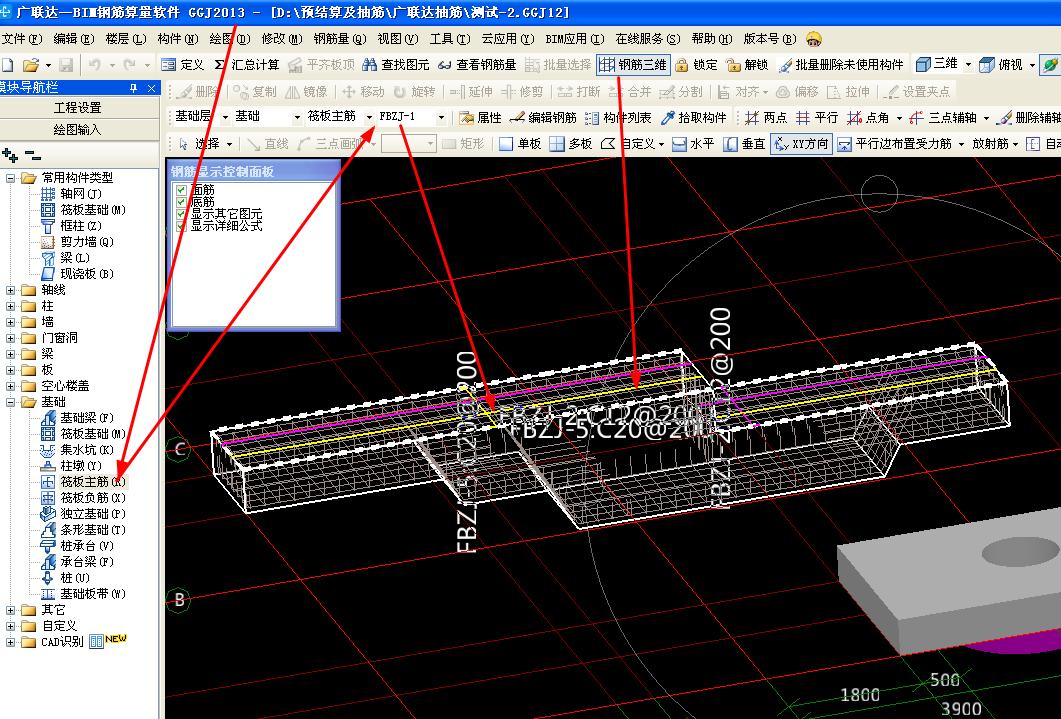
Task: Open the BIM应用(I) menu
Action: click(x=574, y=39)
